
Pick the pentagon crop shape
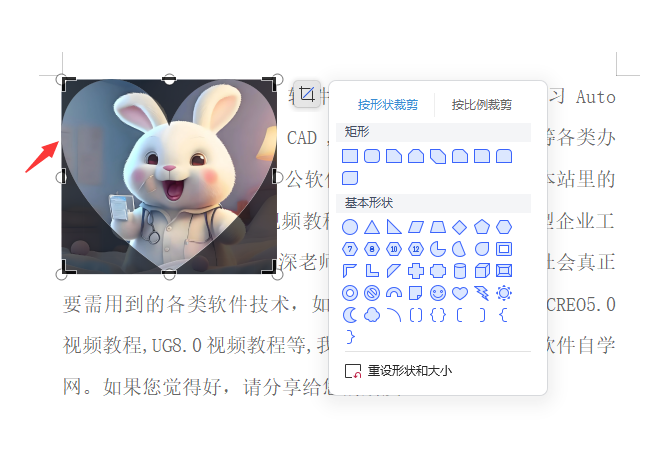point(482,227)
